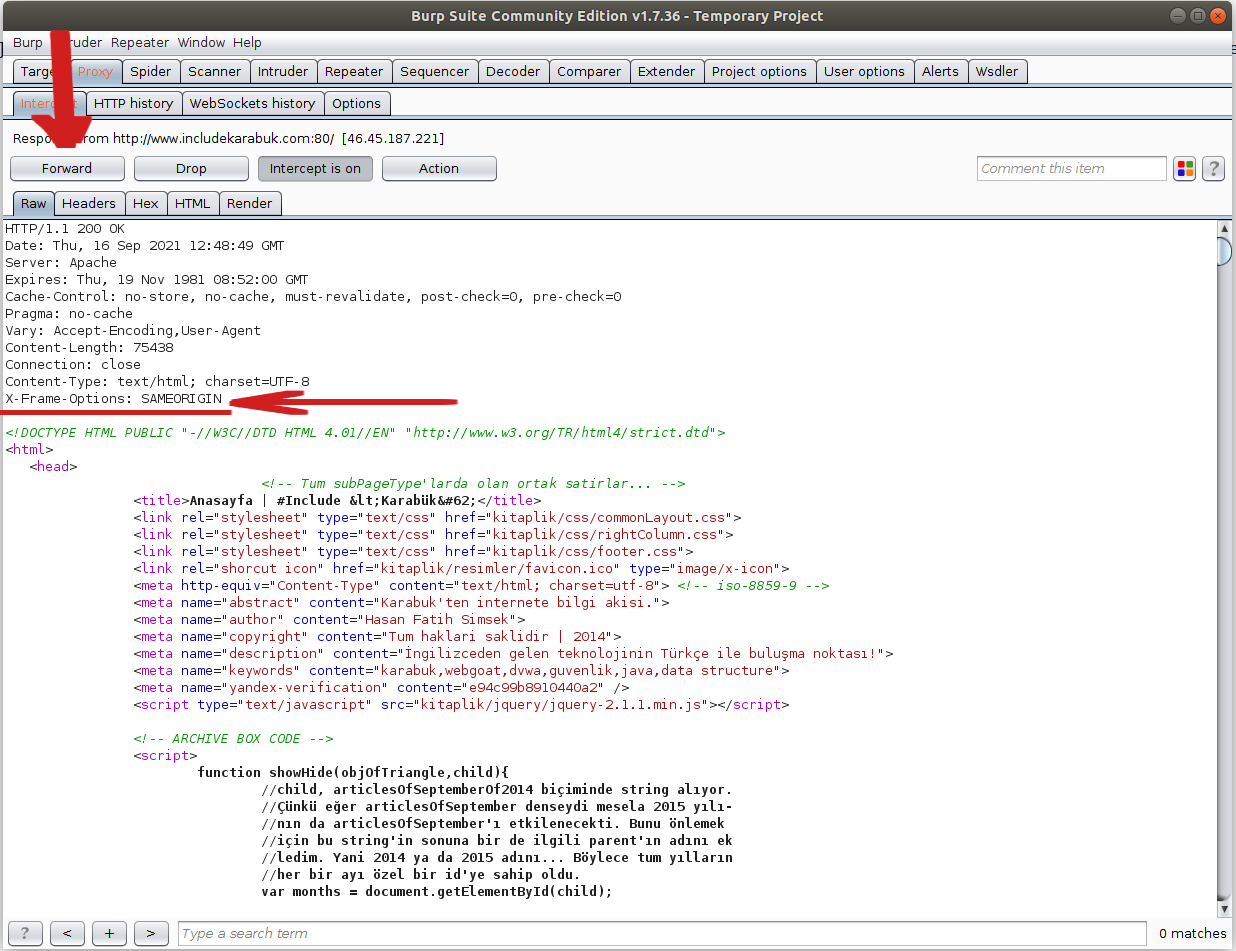Image resolution: width=1236 pixels, height=951 pixels.
Task: Click the Server: Apache header line
Action: point(61,263)
